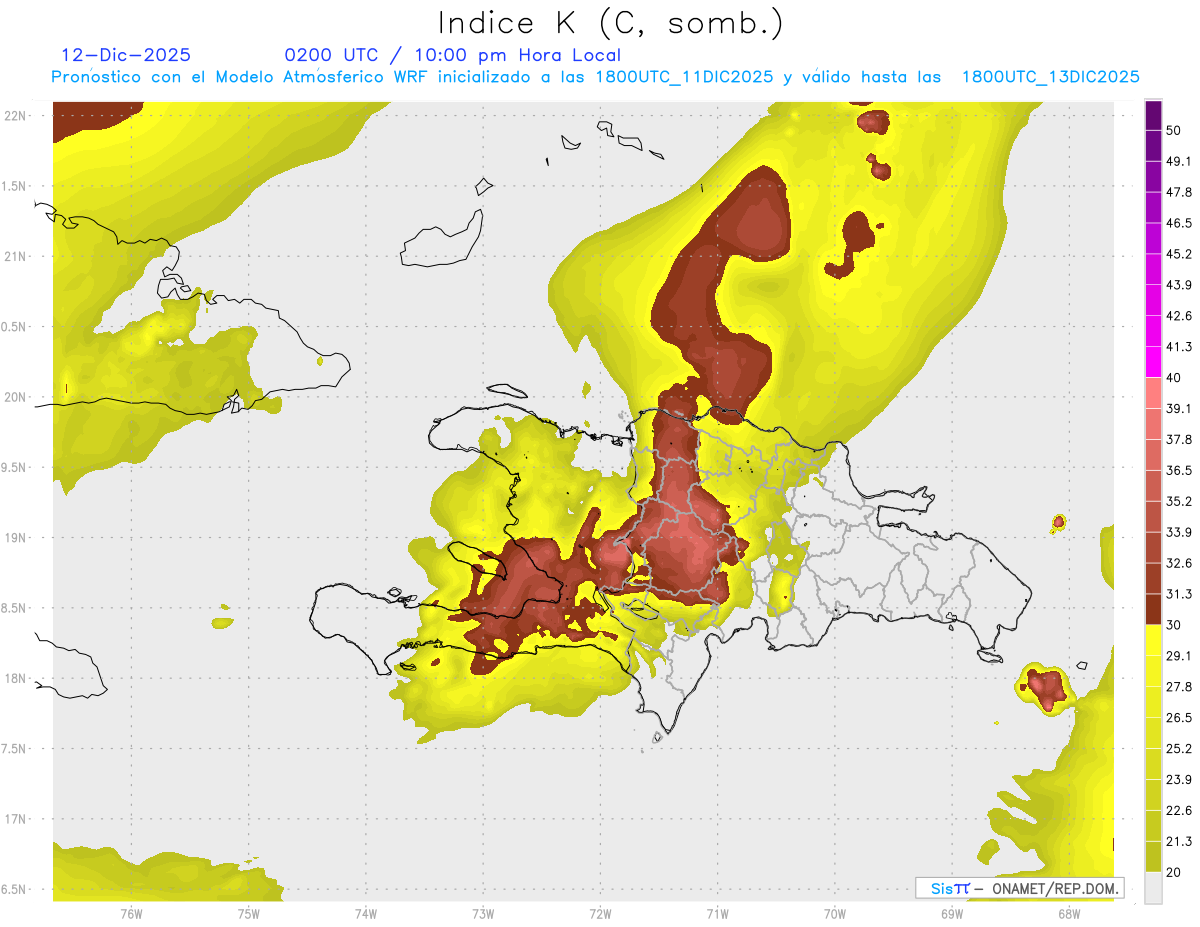Click the colorbar segment between 20 and 21.3
The height and width of the screenshot is (927, 1200).
[1154, 856]
